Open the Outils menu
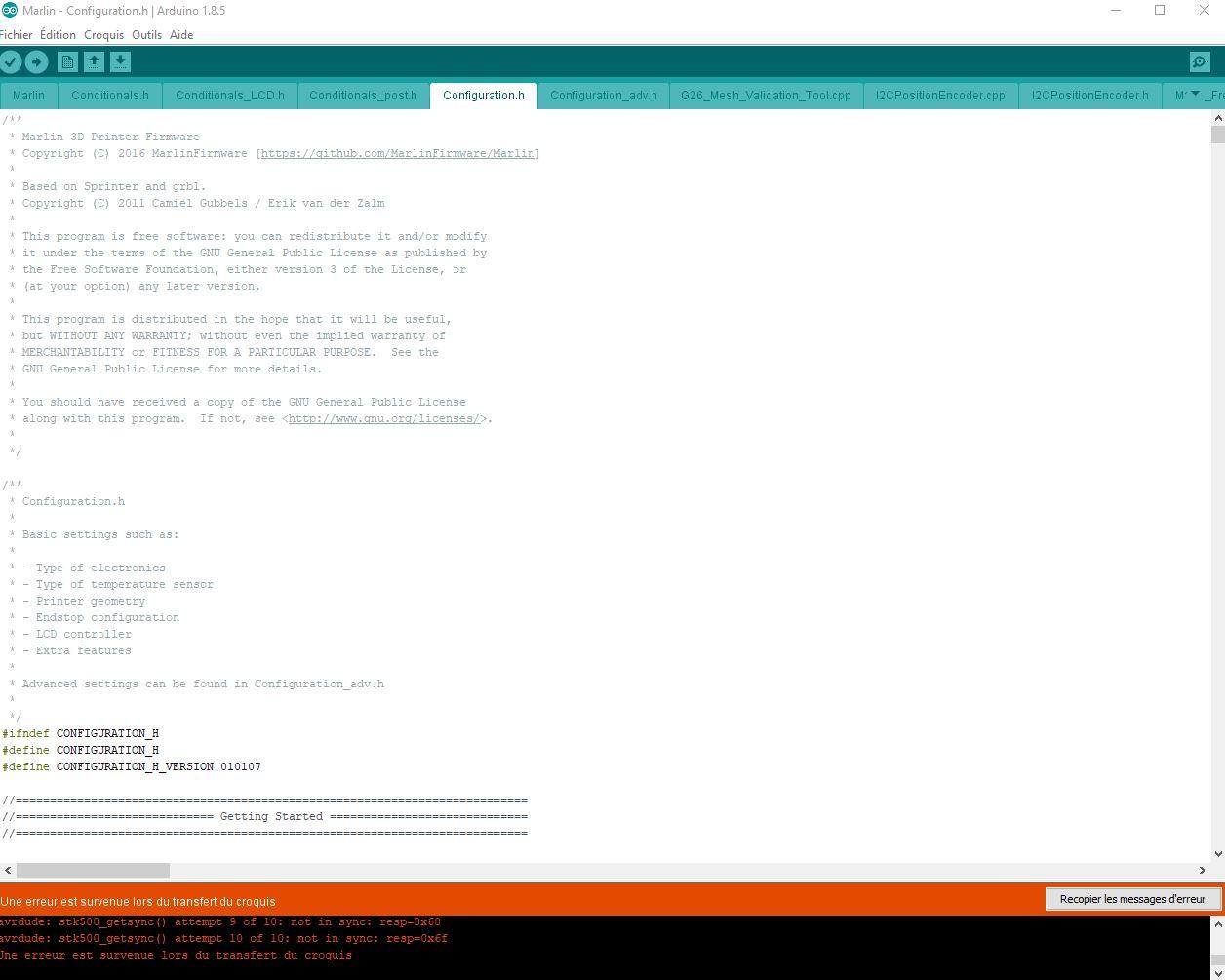The width and height of the screenshot is (1225, 980). pos(146,34)
